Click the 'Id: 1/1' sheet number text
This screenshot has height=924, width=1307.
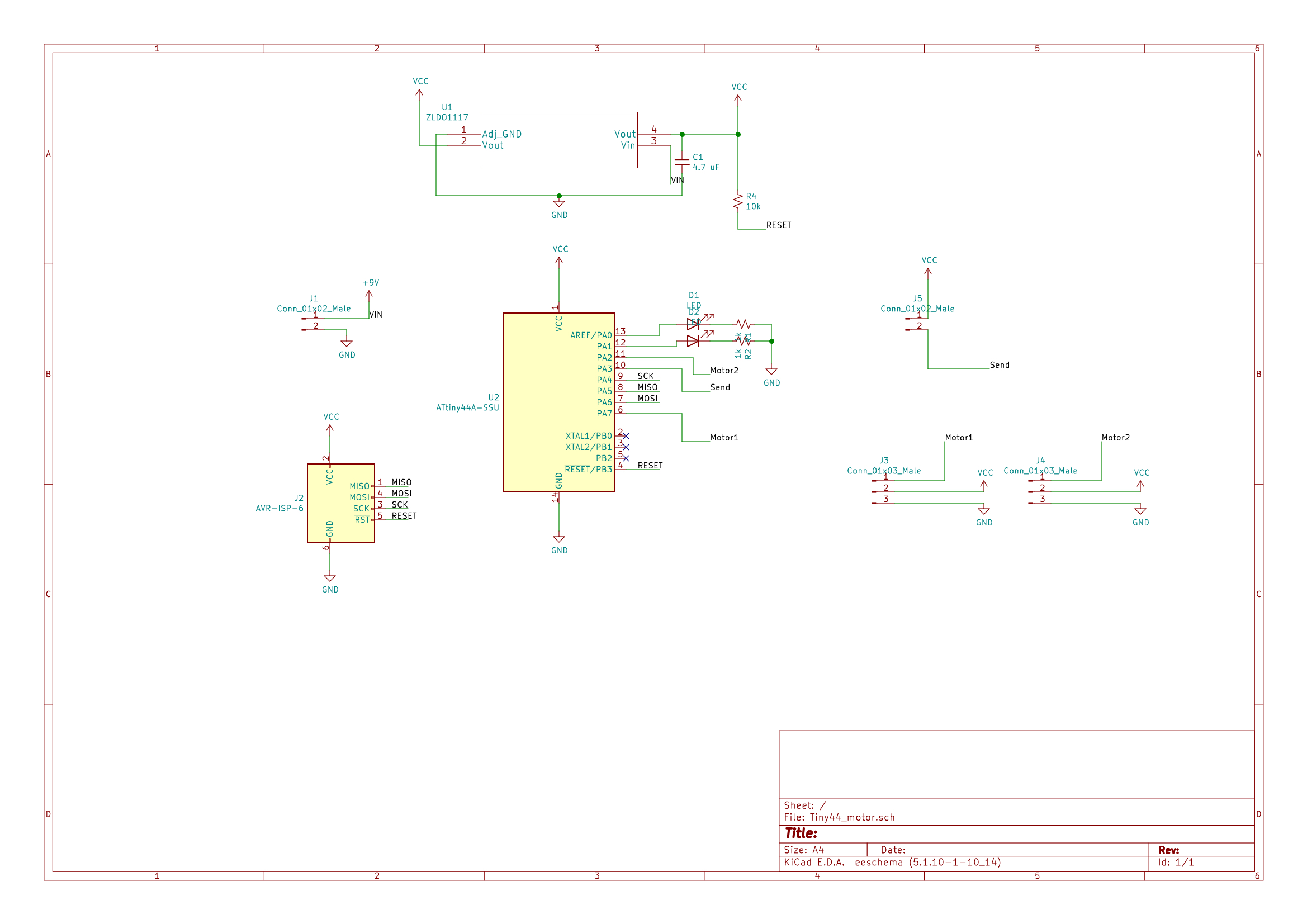tap(1176, 863)
